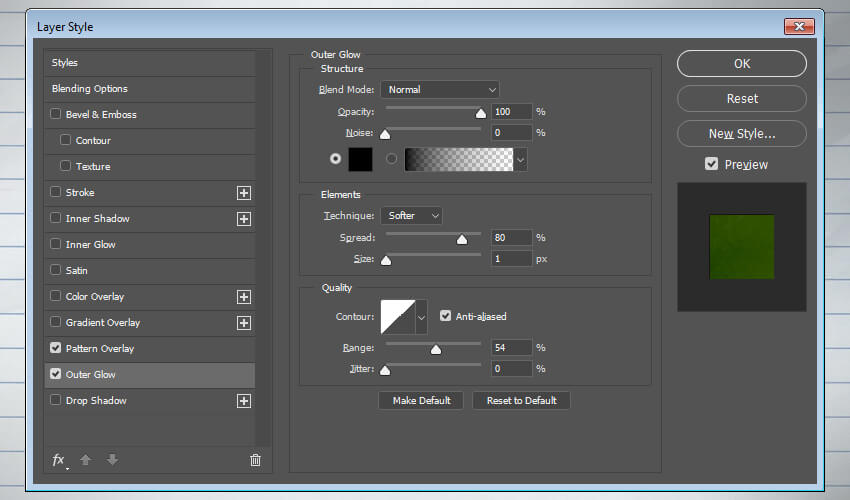Click the Reset button

[x=742, y=99]
